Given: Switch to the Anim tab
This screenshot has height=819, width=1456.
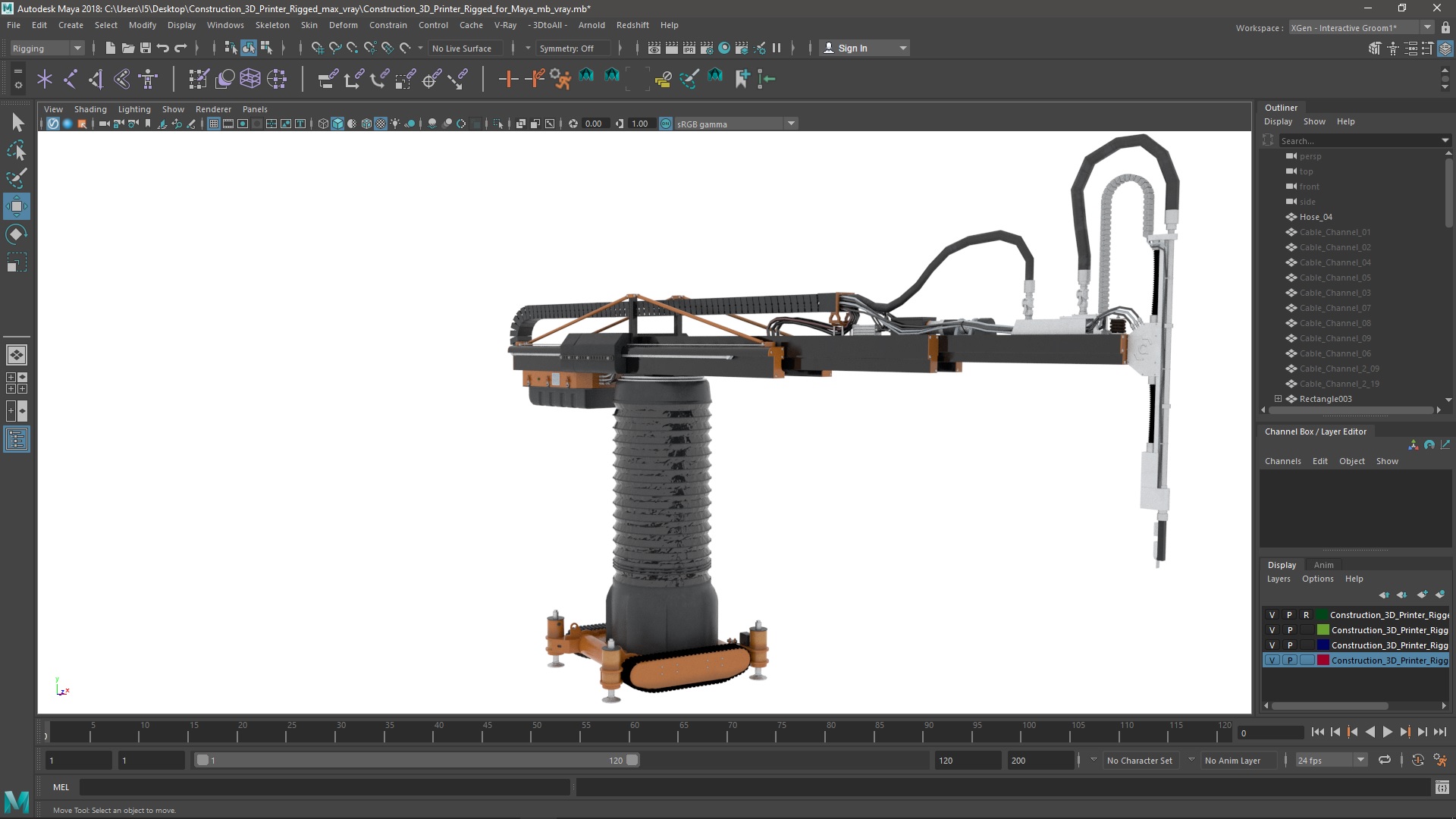Looking at the screenshot, I should 1323,564.
